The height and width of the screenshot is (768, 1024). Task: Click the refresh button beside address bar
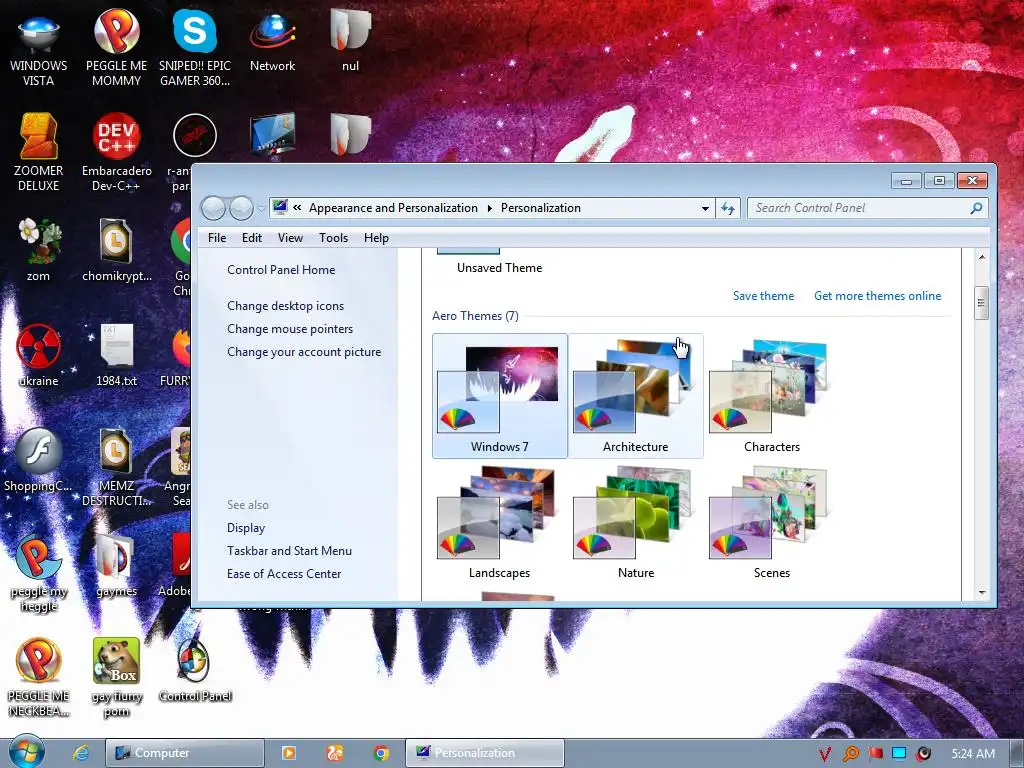728,208
